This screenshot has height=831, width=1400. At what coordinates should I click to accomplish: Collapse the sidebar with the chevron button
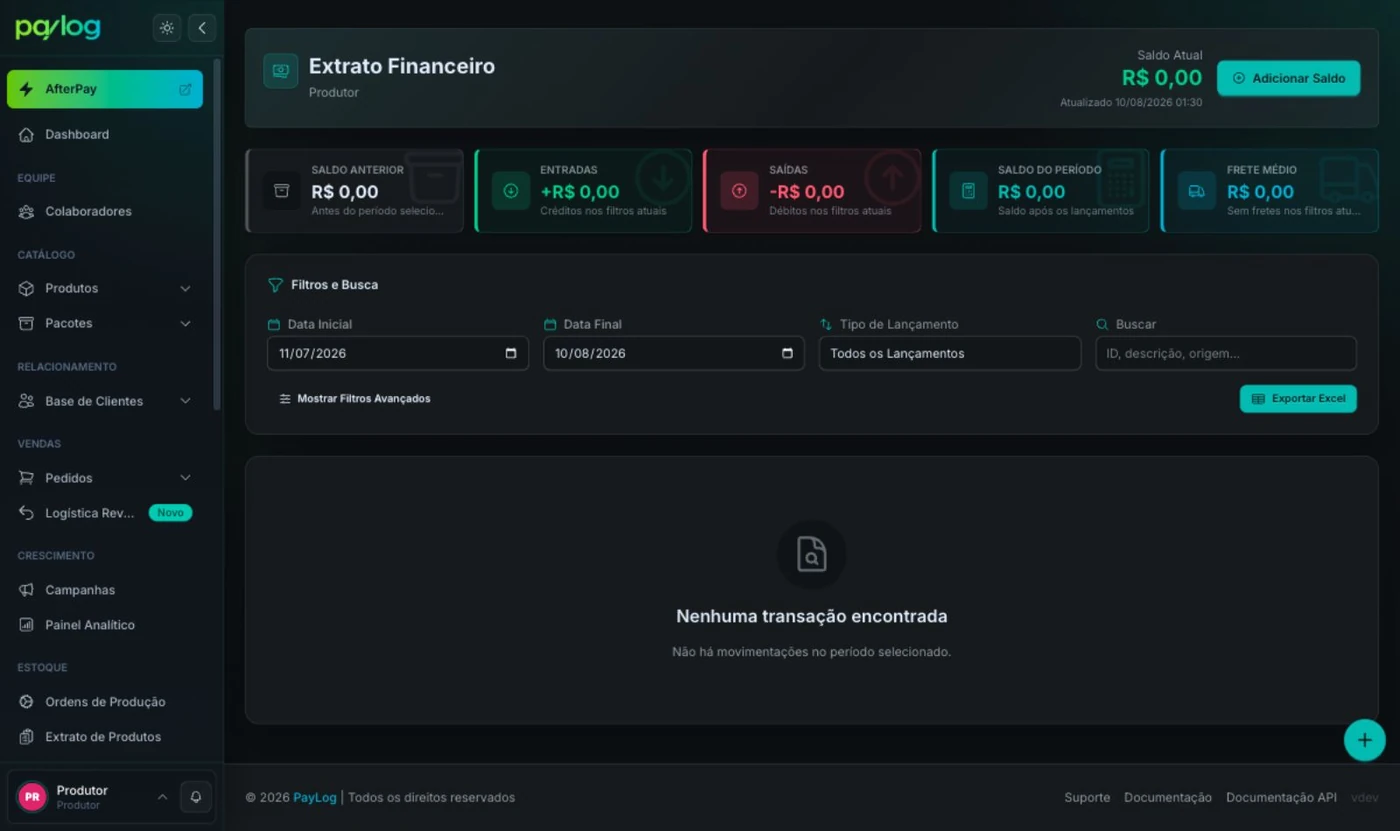(x=202, y=28)
